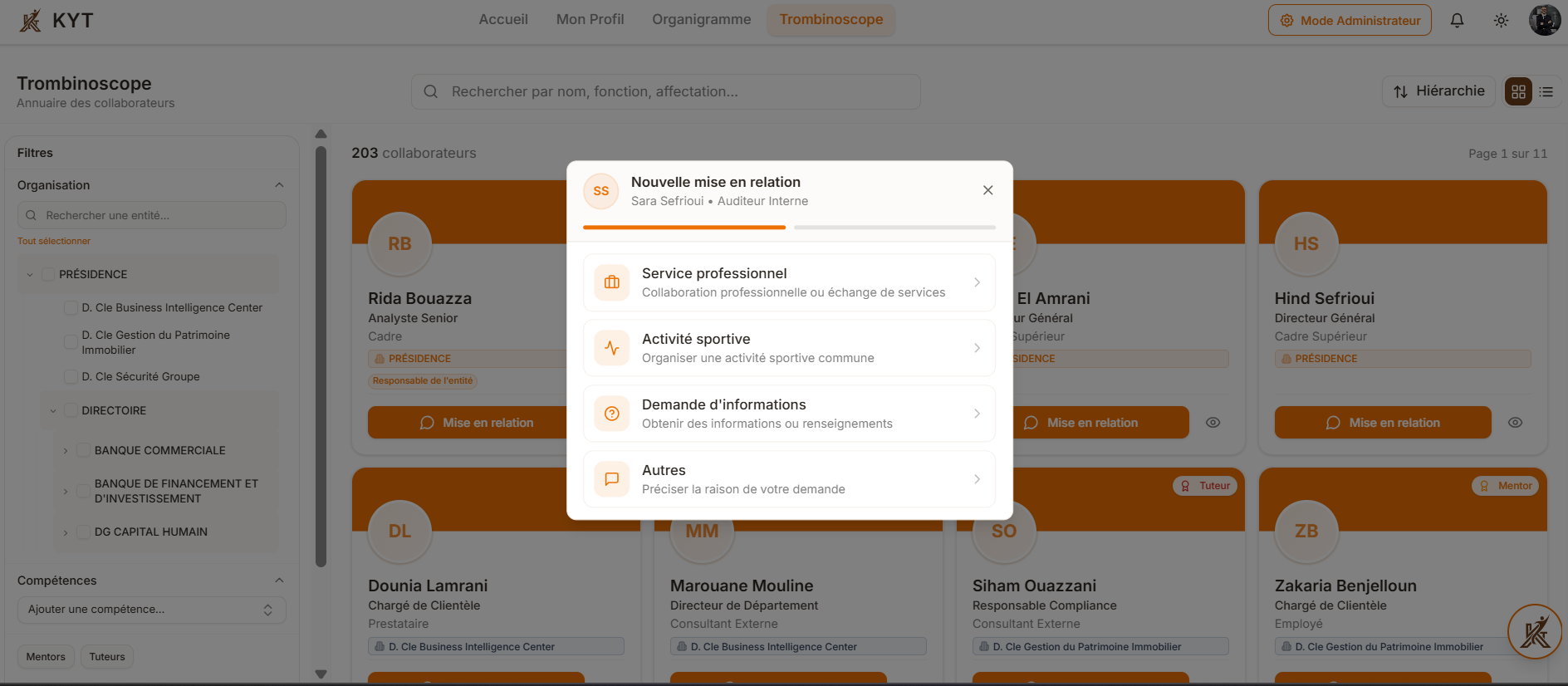Image resolution: width=1568 pixels, height=686 pixels.
Task: Open the user profile avatar
Action: point(1544,20)
